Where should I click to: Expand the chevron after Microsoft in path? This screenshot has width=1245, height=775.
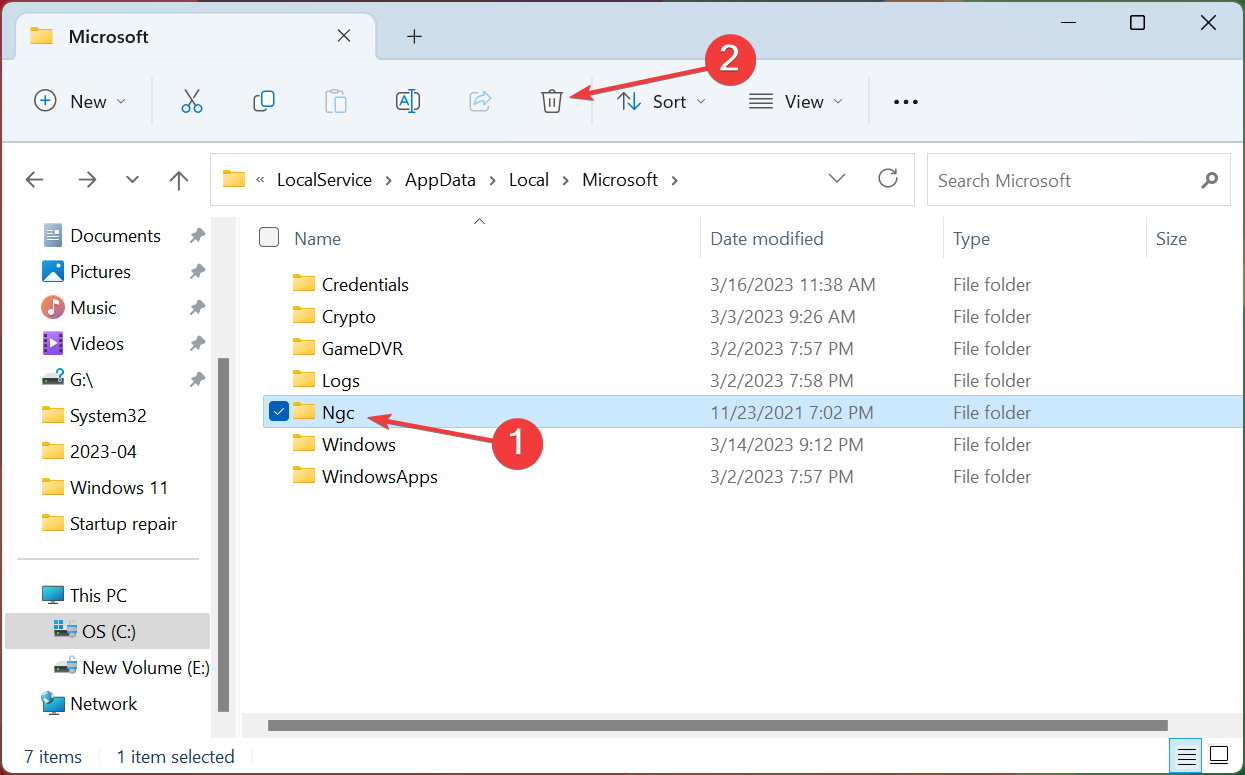click(x=675, y=180)
